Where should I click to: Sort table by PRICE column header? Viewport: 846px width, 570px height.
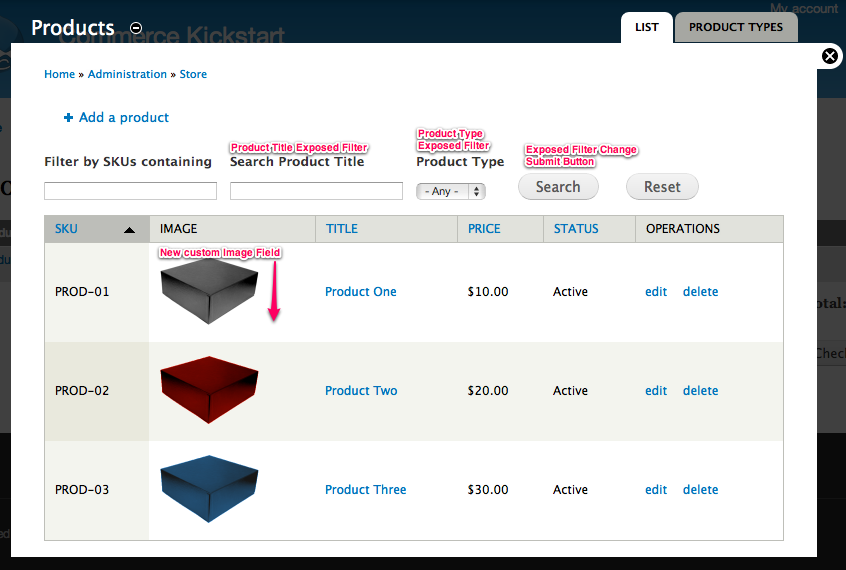484,229
